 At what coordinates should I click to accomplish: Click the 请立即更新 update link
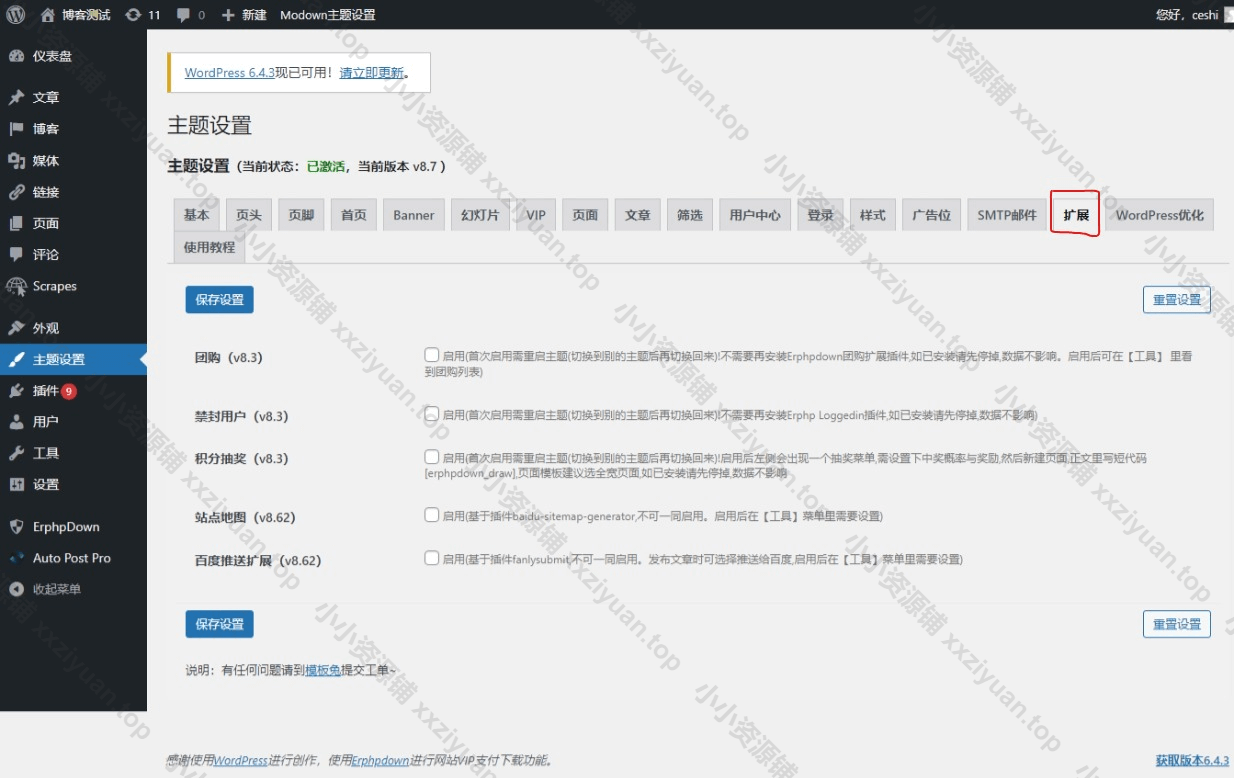pos(372,73)
